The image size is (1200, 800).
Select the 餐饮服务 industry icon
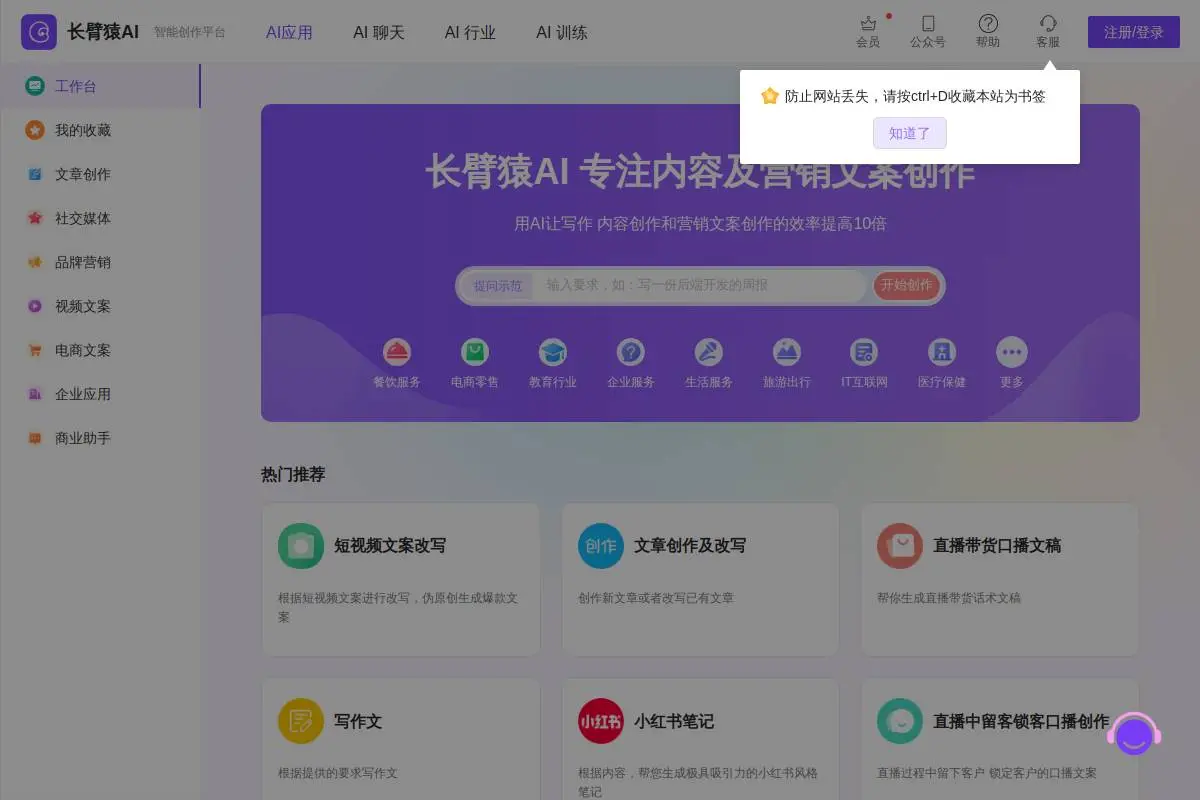pos(397,352)
